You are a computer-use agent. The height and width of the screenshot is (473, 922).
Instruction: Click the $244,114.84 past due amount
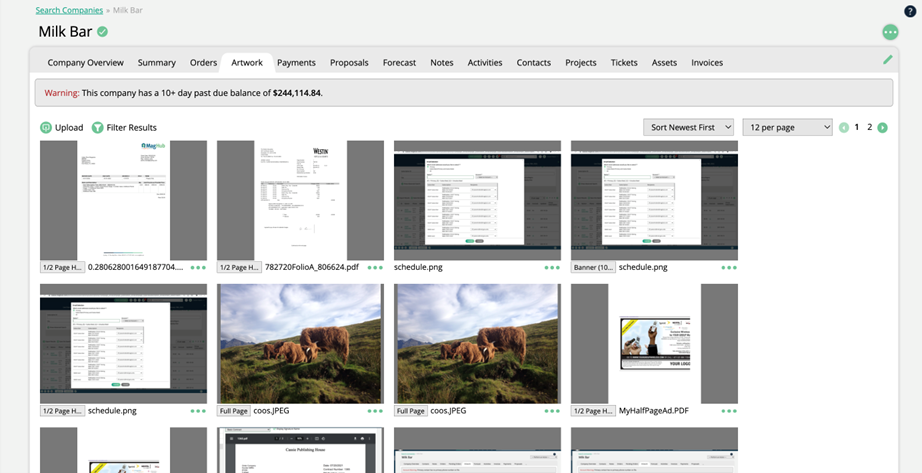click(x=297, y=93)
